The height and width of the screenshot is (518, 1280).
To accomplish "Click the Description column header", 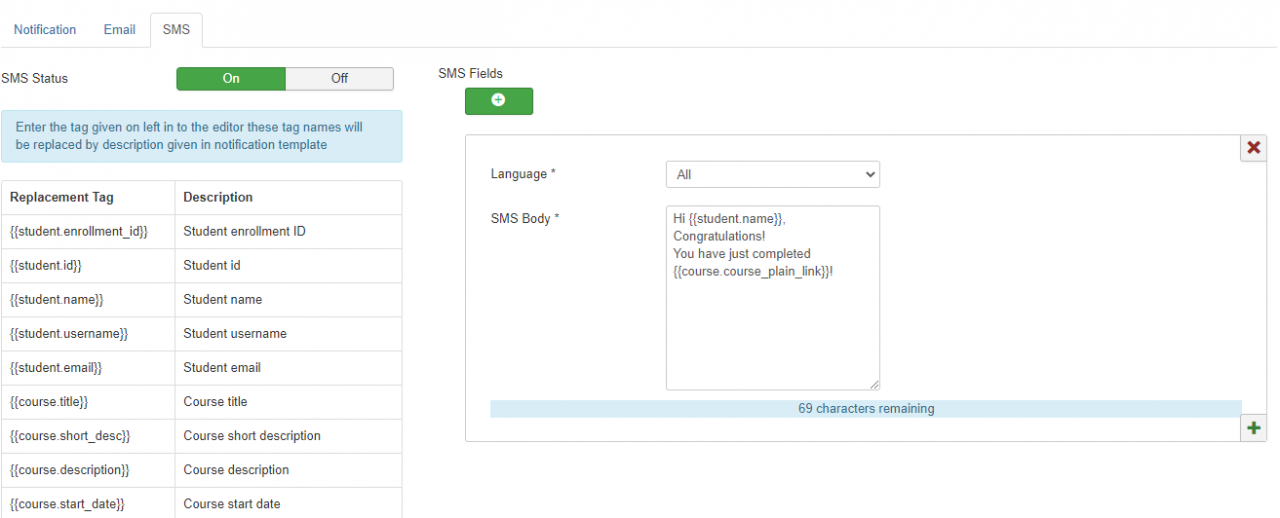I will point(218,198).
